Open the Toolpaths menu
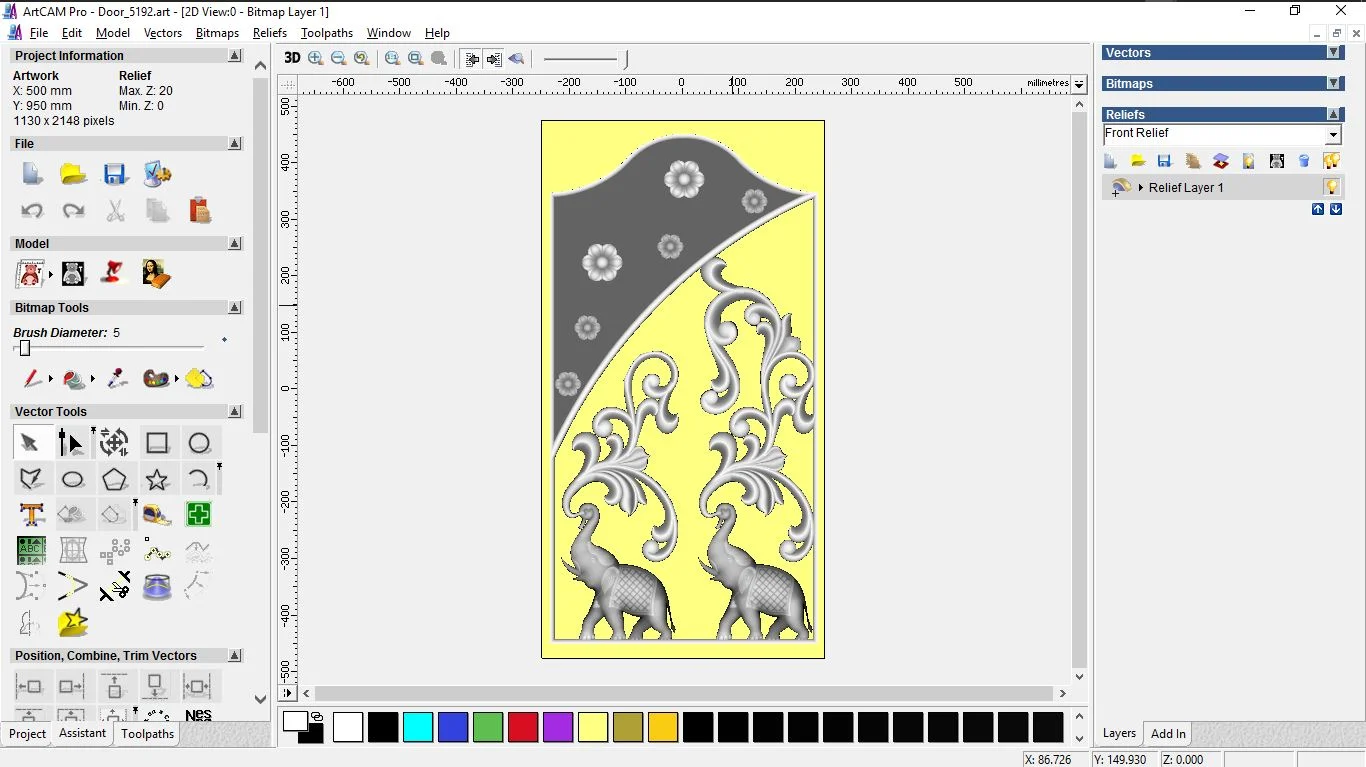Viewport: 1366px width, 767px height. pos(326,33)
